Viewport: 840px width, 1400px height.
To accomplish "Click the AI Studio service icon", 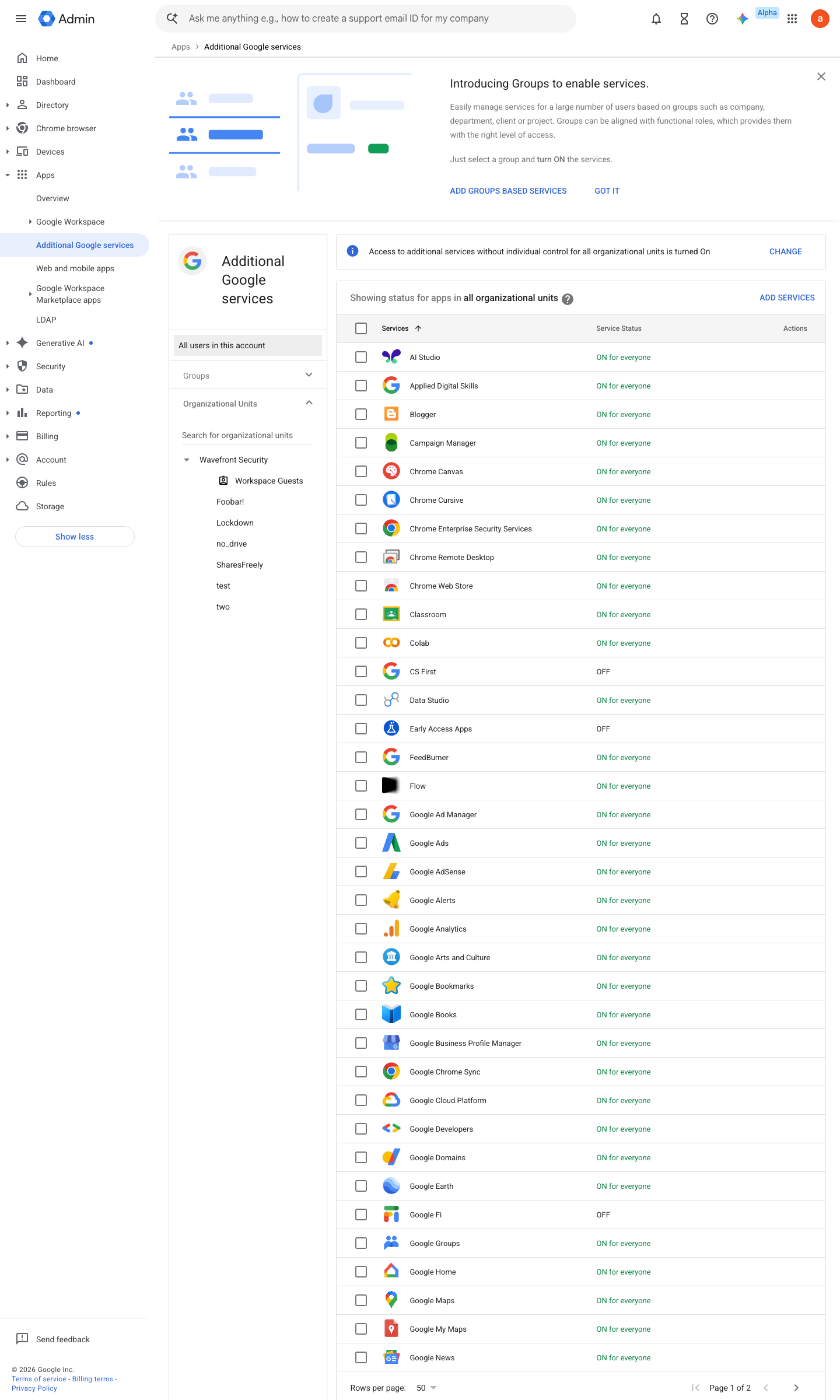I will pyautogui.click(x=391, y=356).
